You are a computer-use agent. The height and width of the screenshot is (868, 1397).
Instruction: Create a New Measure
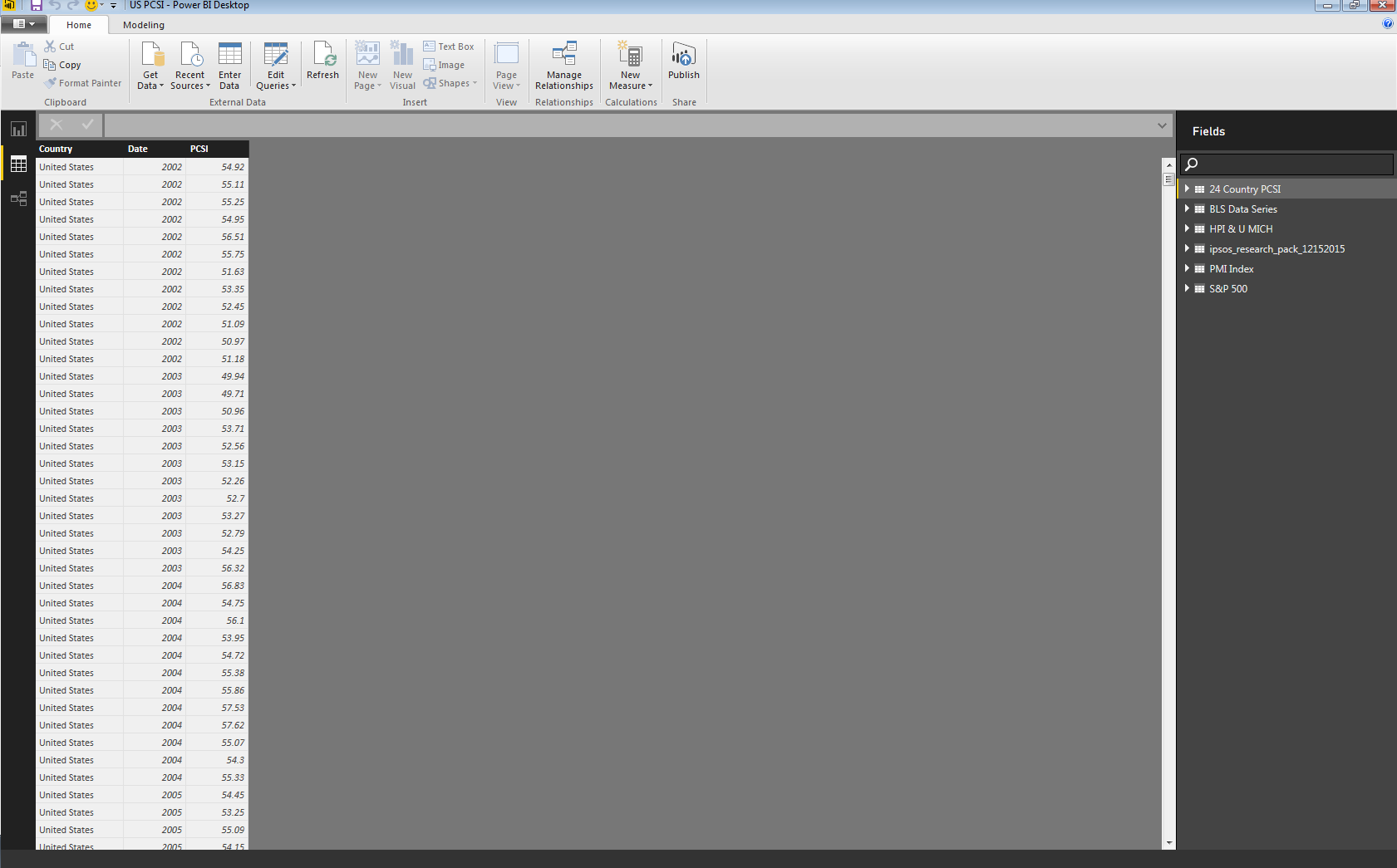(x=631, y=66)
